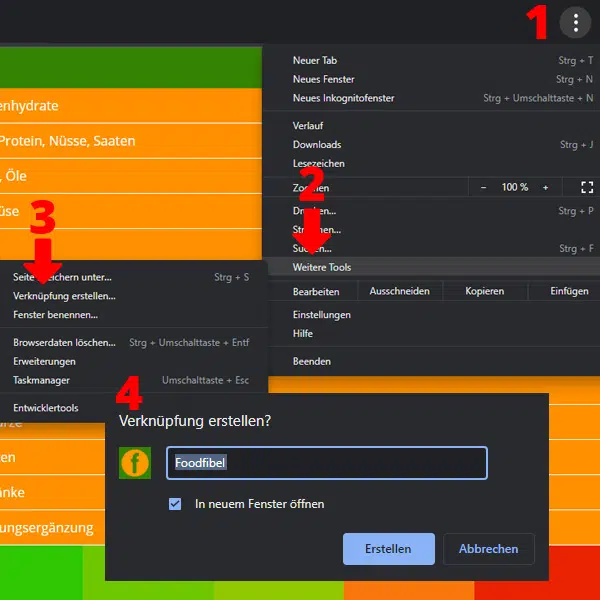Click the Kopieren edit button

484,291
